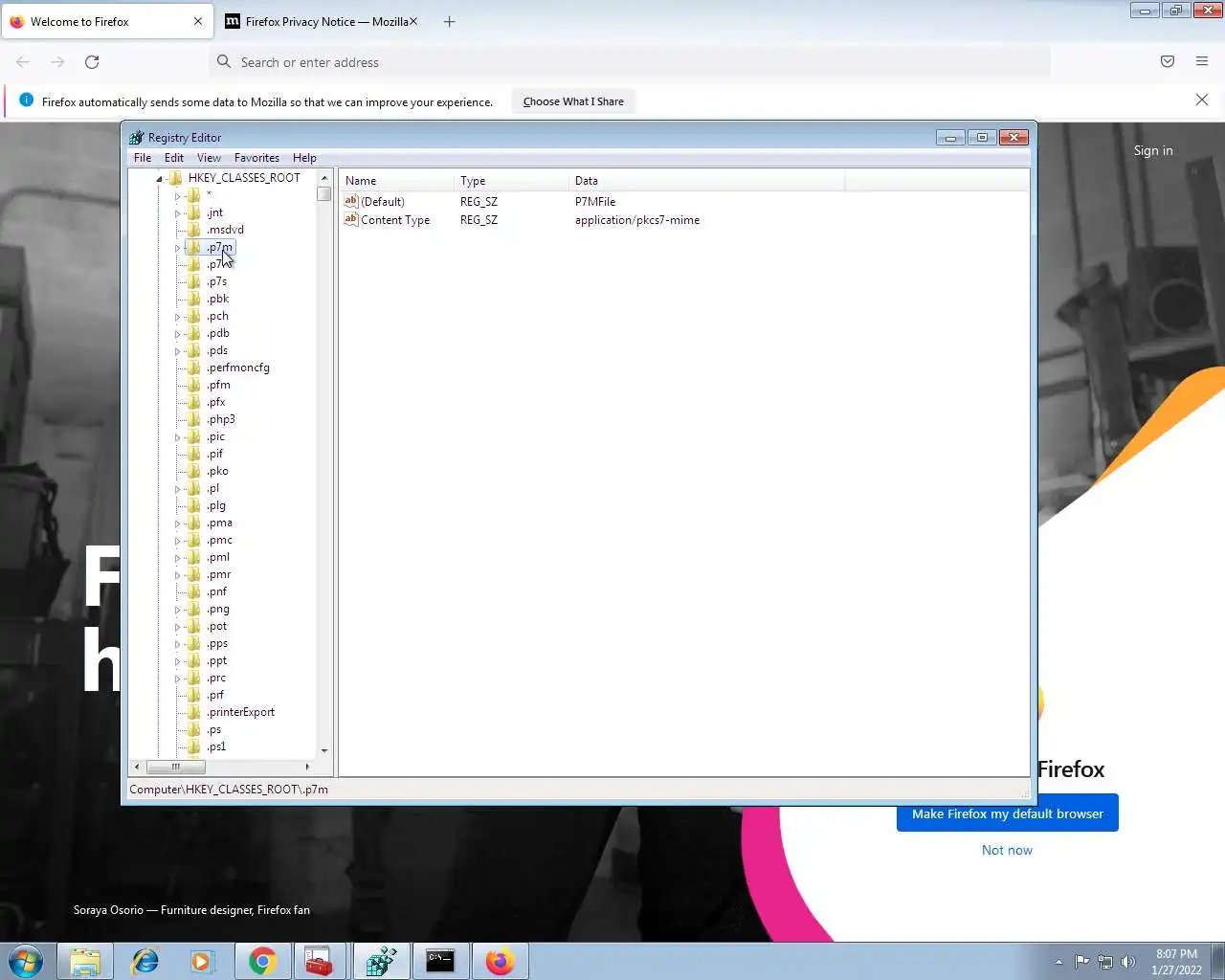Image resolution: width=1225 pixels, height=980 pixels.
Task: Expand the .pdb key
Action: click(x=177, y=333)
